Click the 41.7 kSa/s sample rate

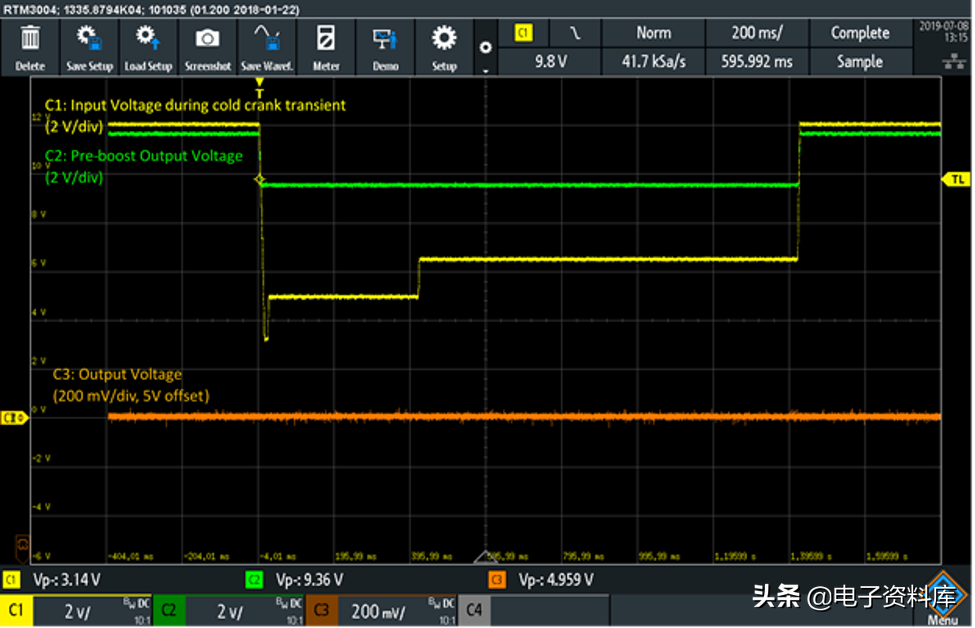click(653, 62)
